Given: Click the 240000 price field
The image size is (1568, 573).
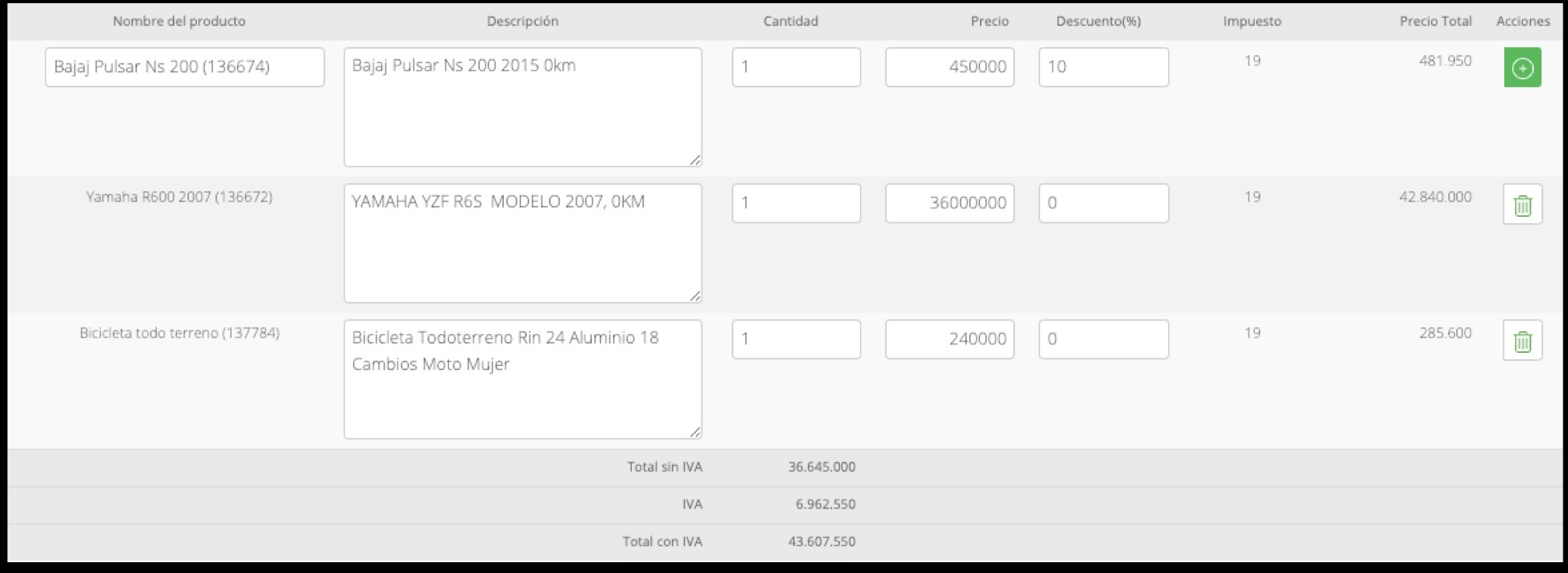Looking at the screenshot, I should (949, 339).
